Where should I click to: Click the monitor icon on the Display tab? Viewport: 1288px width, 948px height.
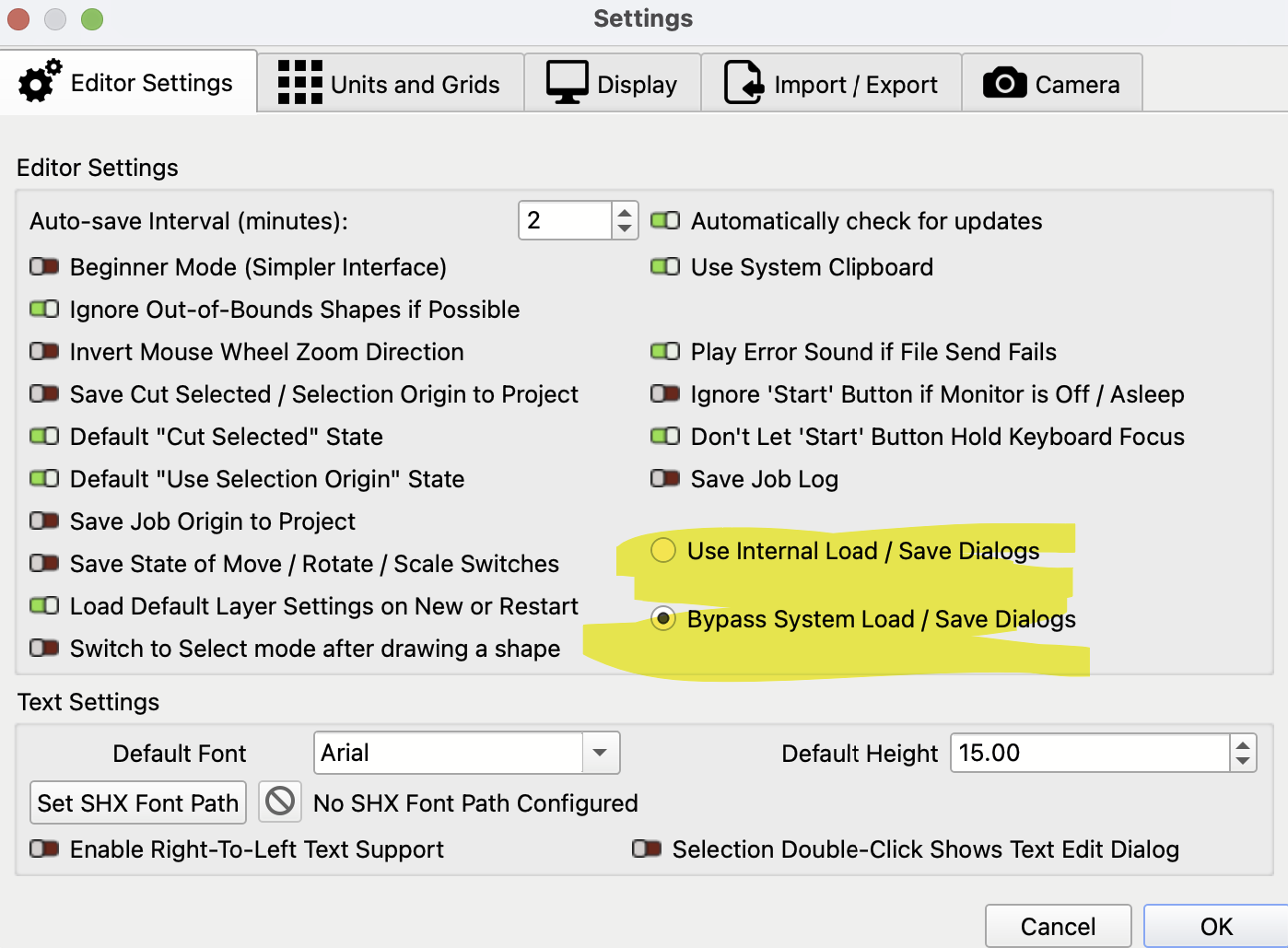(x=567, y=83)
